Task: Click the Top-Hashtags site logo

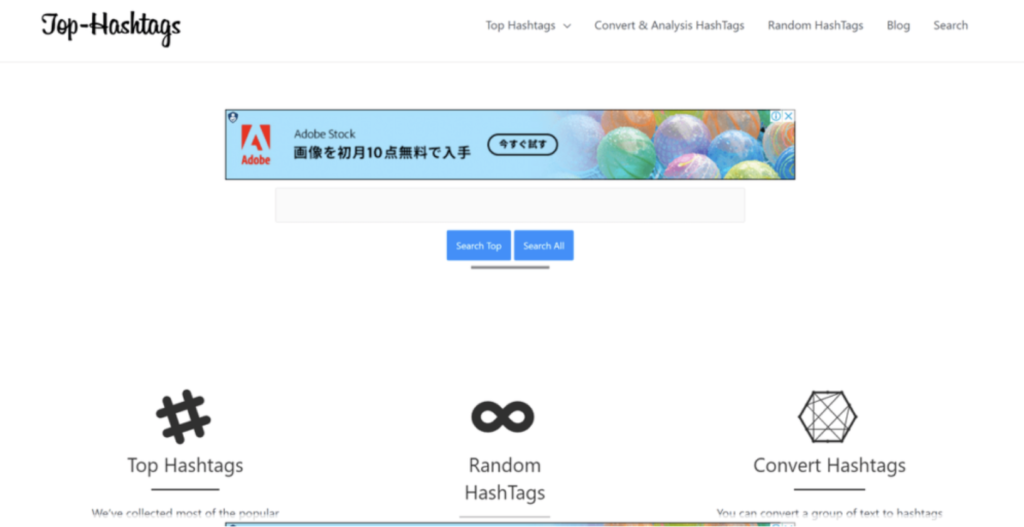Action: point(111,27)
